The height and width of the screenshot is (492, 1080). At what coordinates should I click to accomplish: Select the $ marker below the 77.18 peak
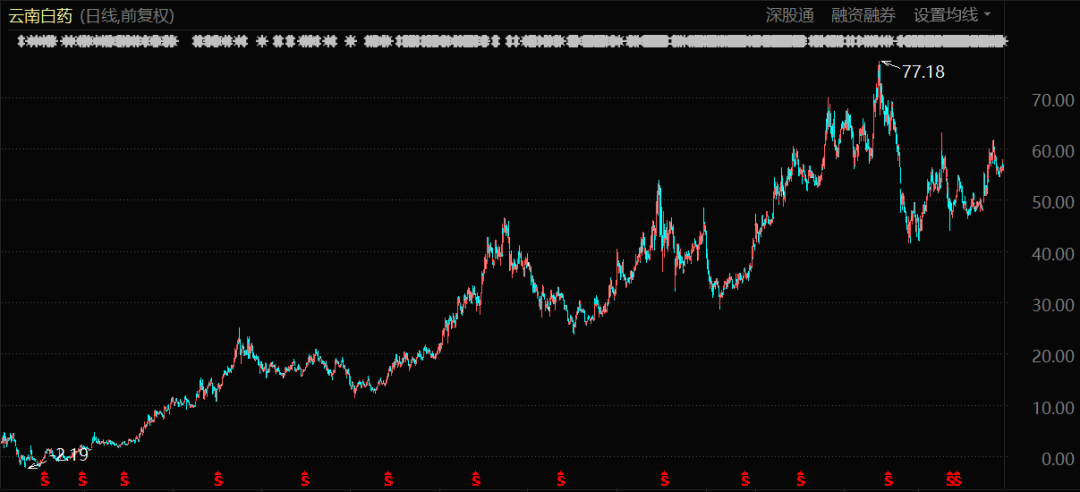pyautogui.click(x=888, y=478)
